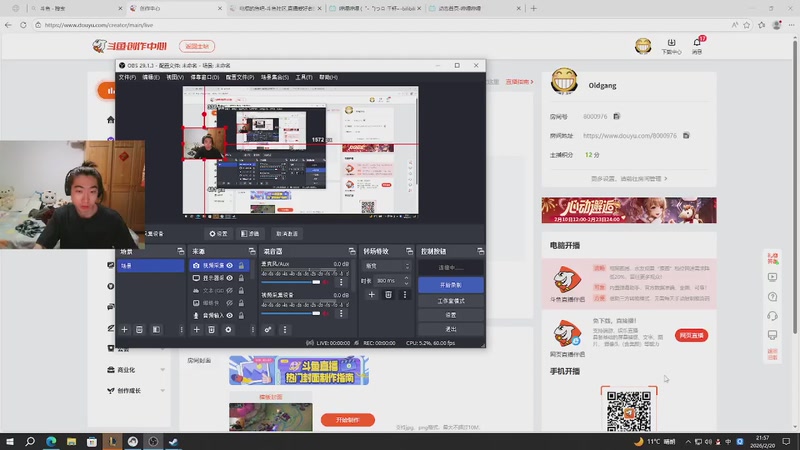This screenshot has width=800, height=450.
Task: Mute the 视频采集设备 audio channel
Action: tap(326, 313)
